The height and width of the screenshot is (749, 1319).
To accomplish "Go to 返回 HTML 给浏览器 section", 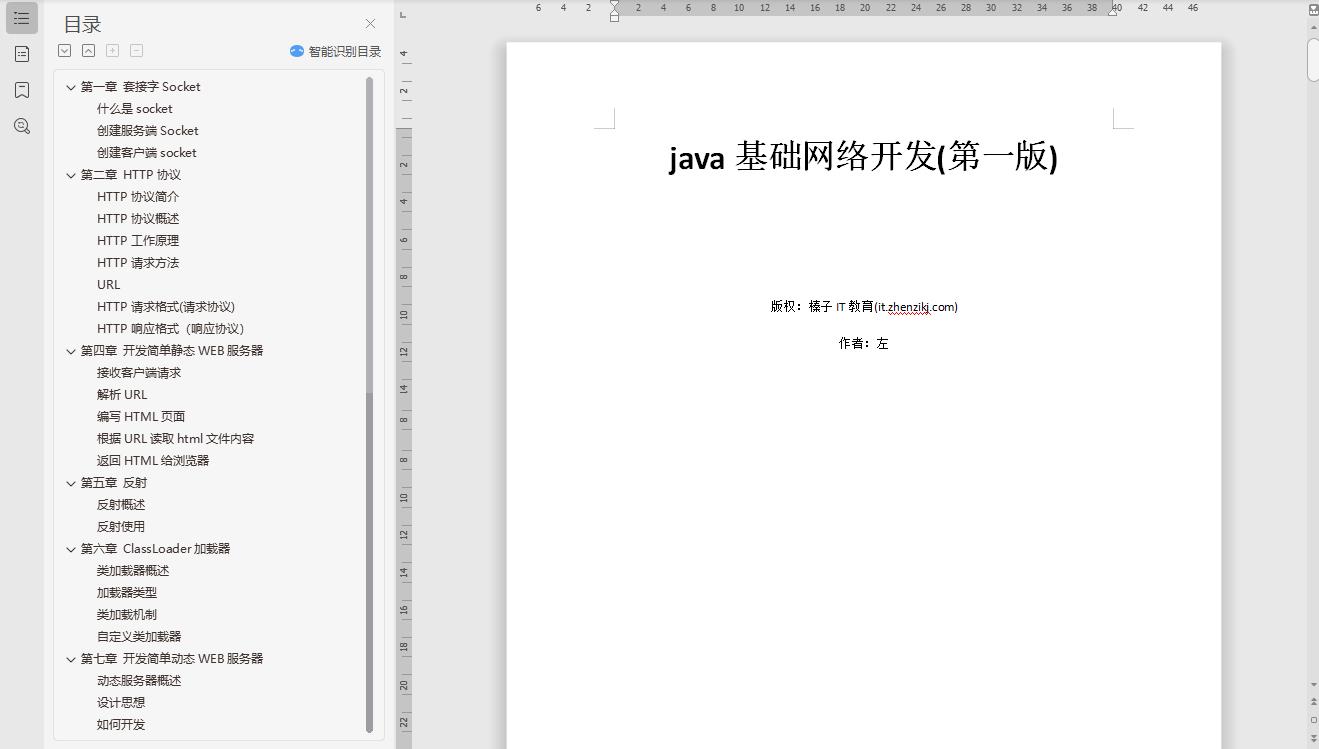I will click(153, 461).
